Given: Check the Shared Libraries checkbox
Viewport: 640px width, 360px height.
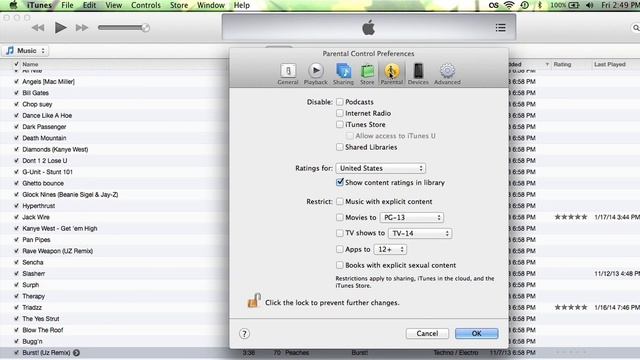Looking at the screenshot, I should [x=339, y=147].
